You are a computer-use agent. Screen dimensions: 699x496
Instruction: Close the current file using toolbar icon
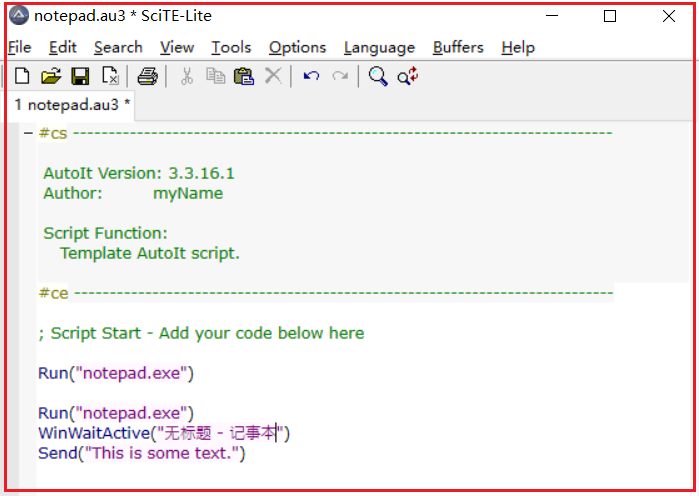point(110,76)
